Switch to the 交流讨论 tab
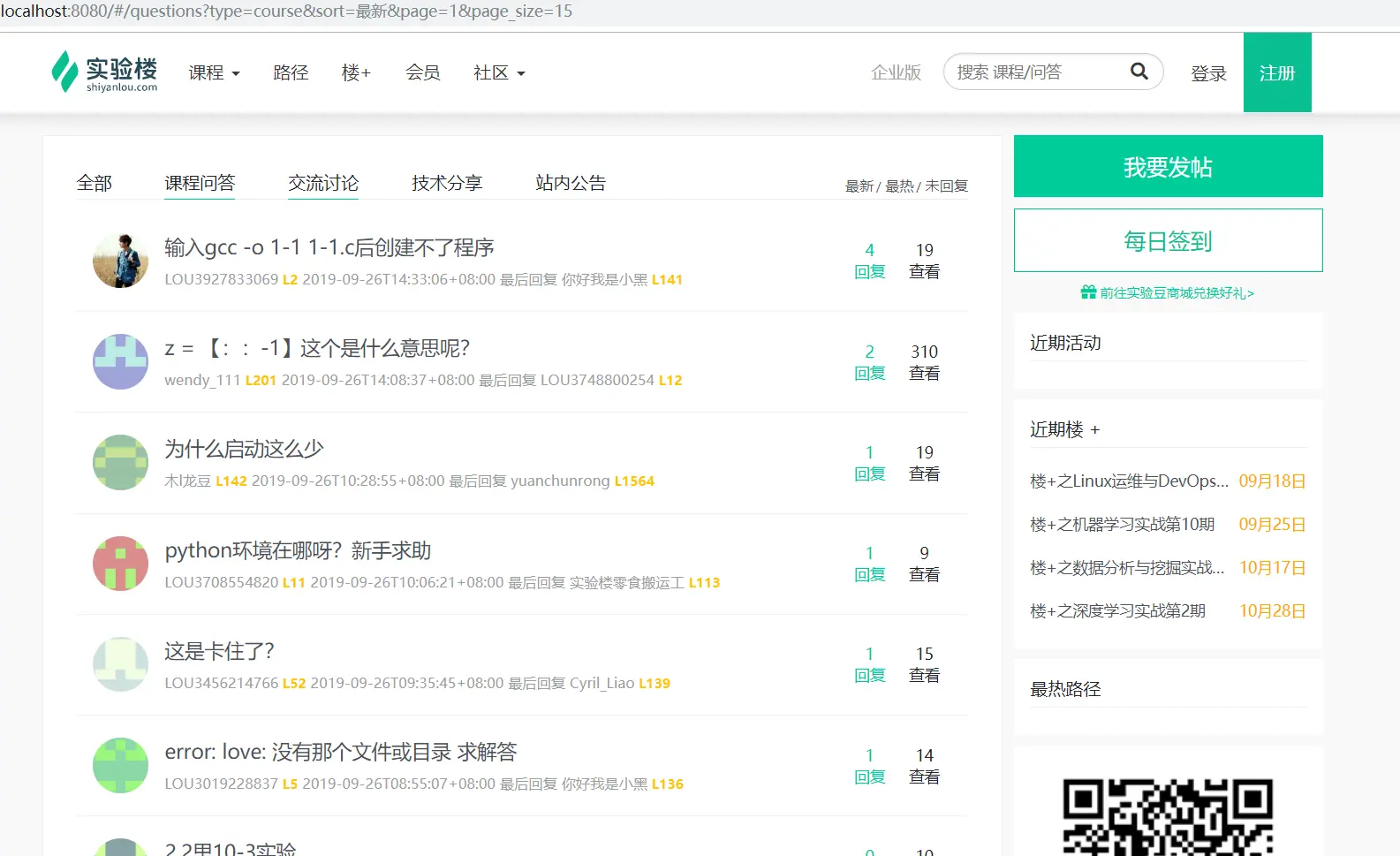This screenshot has width=1400, height=856. point(323,183)
